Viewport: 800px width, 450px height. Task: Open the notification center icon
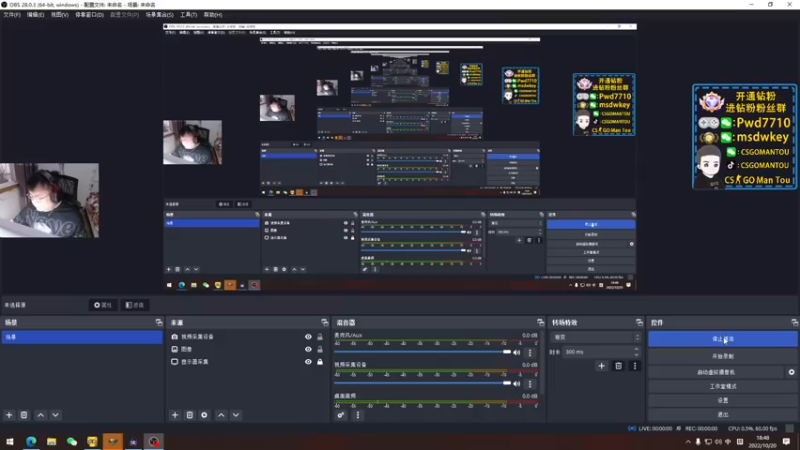point(786,441)
